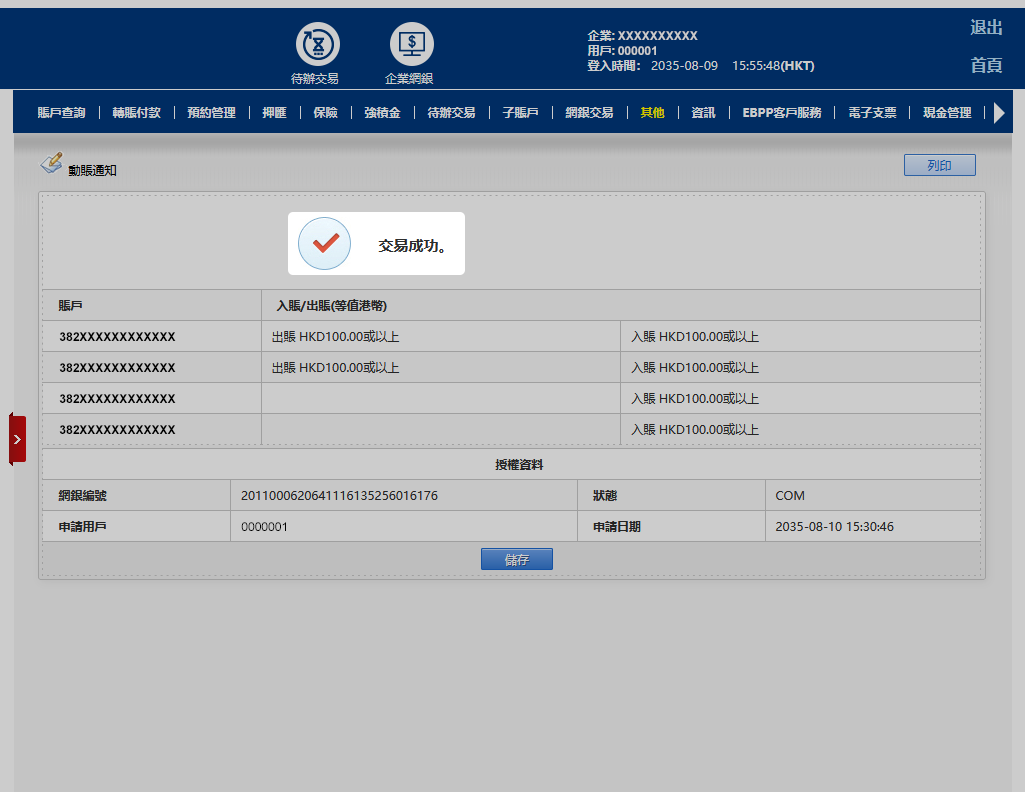Open the 賬戶查詢 menu
This screenshot has width=1025, height=792.
[61, 113]
